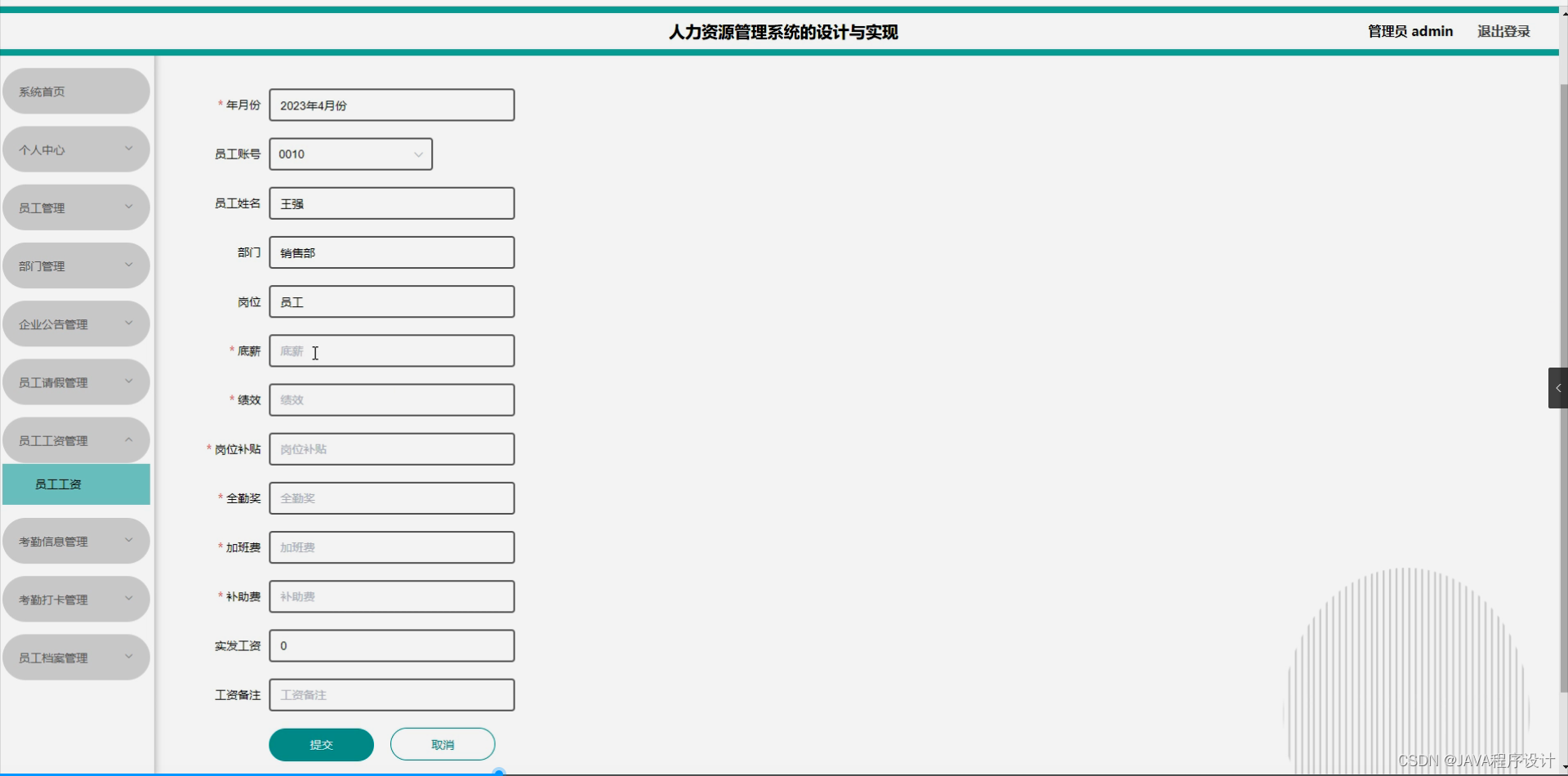The width and height of the screenshot is (1568, 776).
Task: Expand the 员工请假管理 sidebar menu
Action: pyautogui.click(x=76, y=382)
